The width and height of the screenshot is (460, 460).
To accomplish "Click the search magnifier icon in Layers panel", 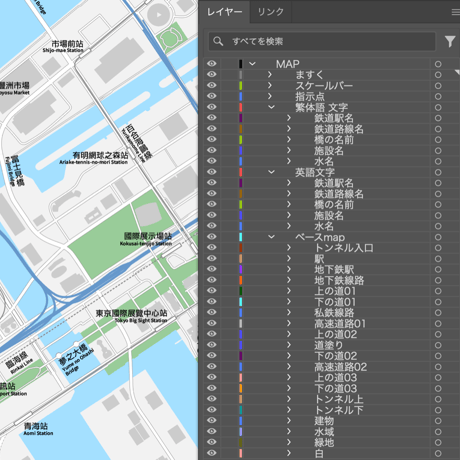I will [218, 41].
